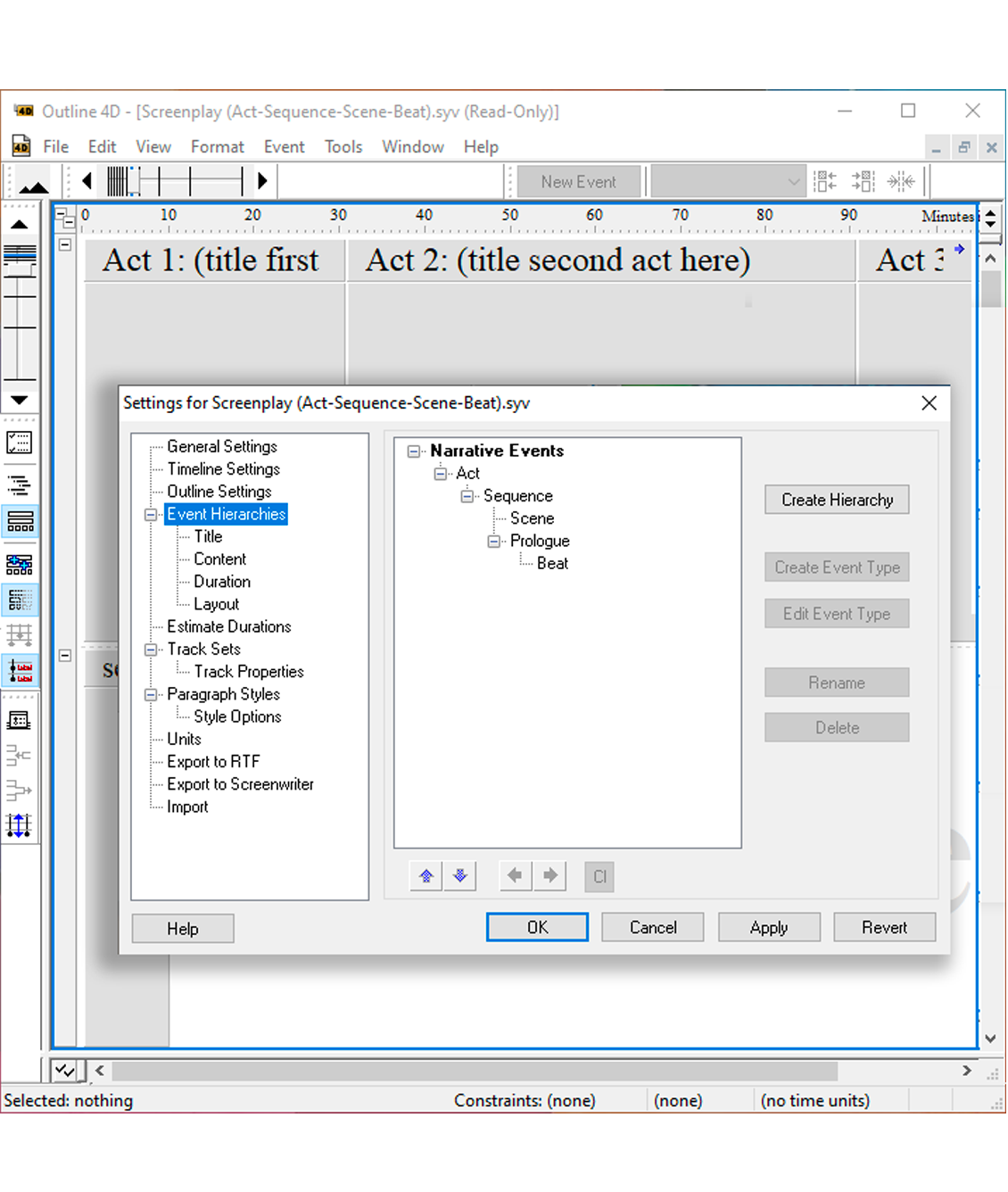
Task: Open the Format menu
Action: click(x=217, y=147)
